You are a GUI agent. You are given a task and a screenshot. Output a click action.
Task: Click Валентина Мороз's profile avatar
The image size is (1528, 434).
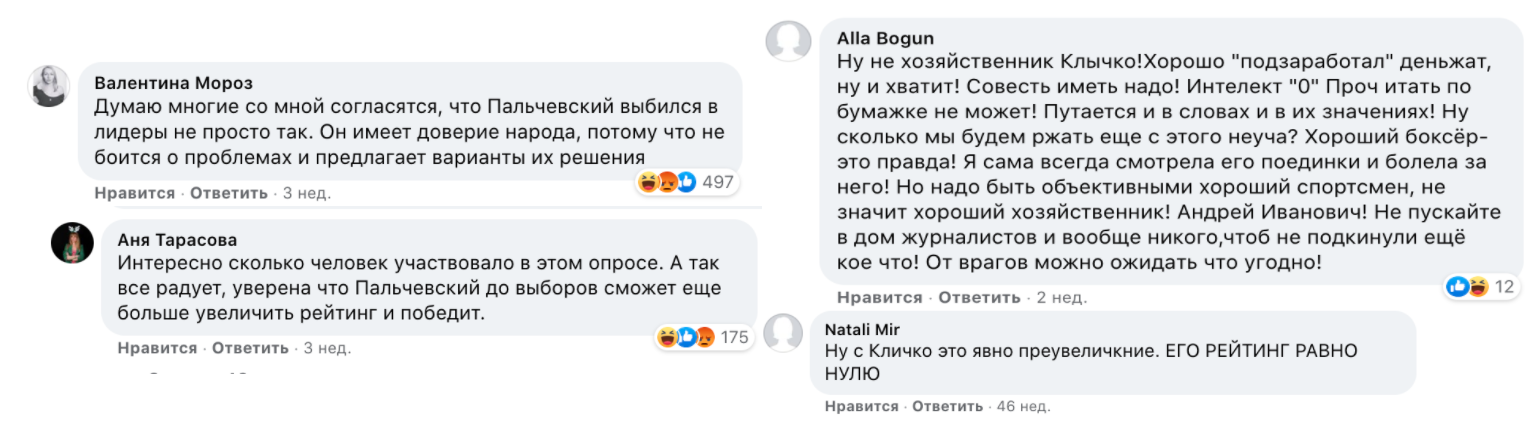pyautogui.click(x=49, y=86)
